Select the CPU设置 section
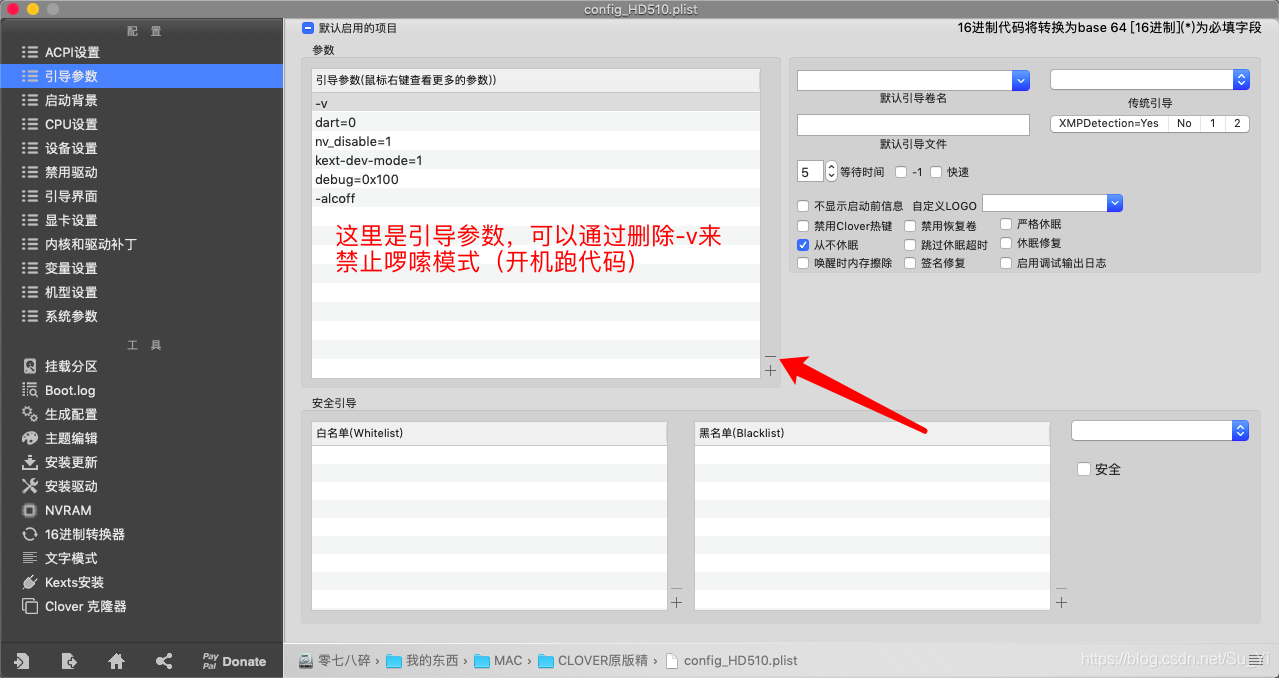The height and width of the screenshot is (678, 1279). (141, 124)
